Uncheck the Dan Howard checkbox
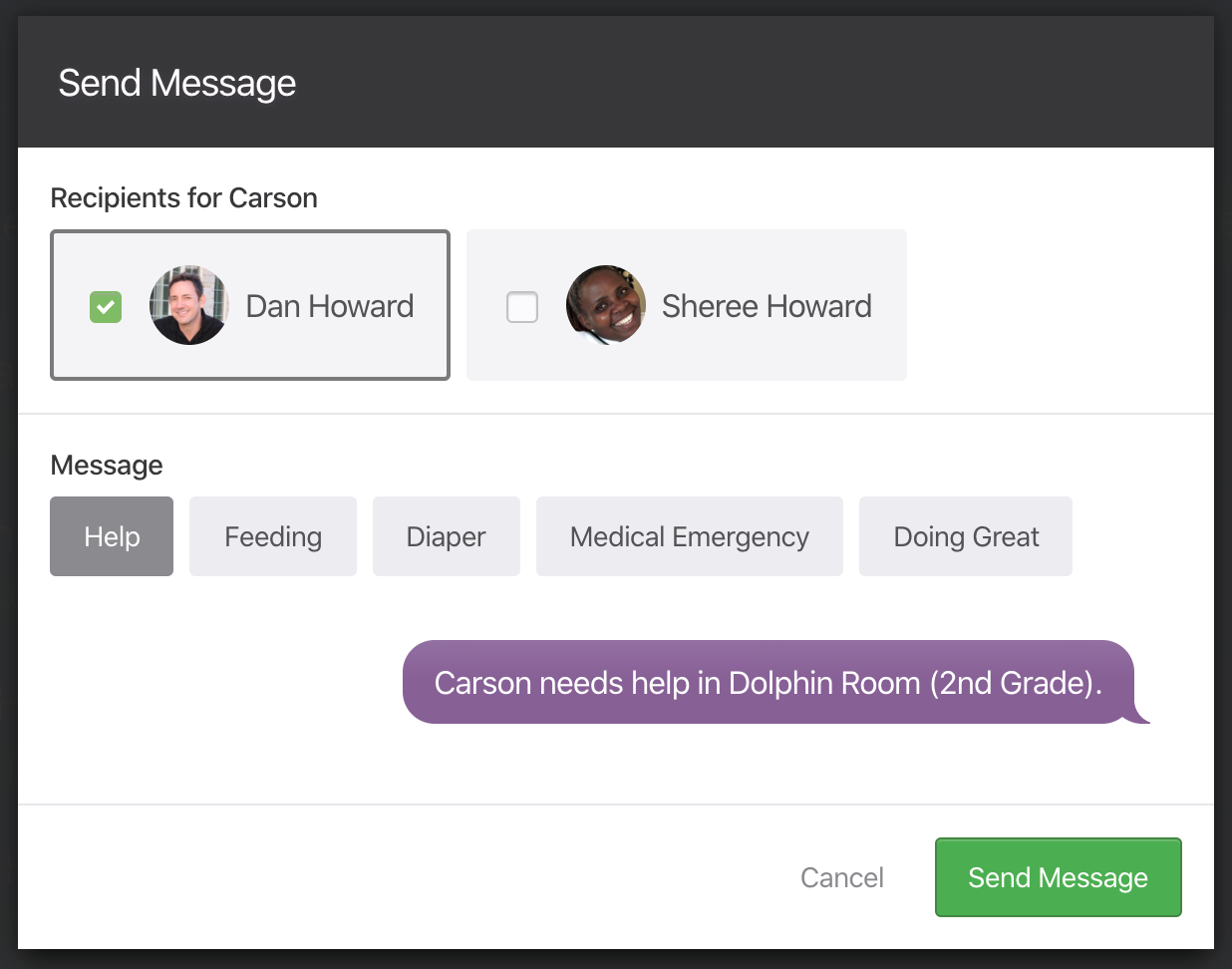Viewport: 1232px width, 969px height. point(106,307)
